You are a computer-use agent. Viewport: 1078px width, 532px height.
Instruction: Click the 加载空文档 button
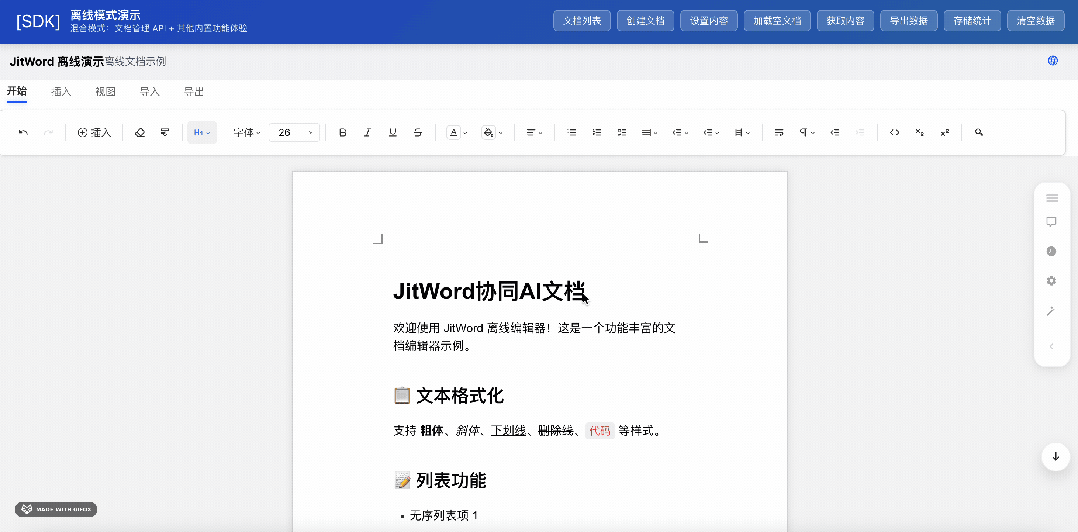click(777, 21)
